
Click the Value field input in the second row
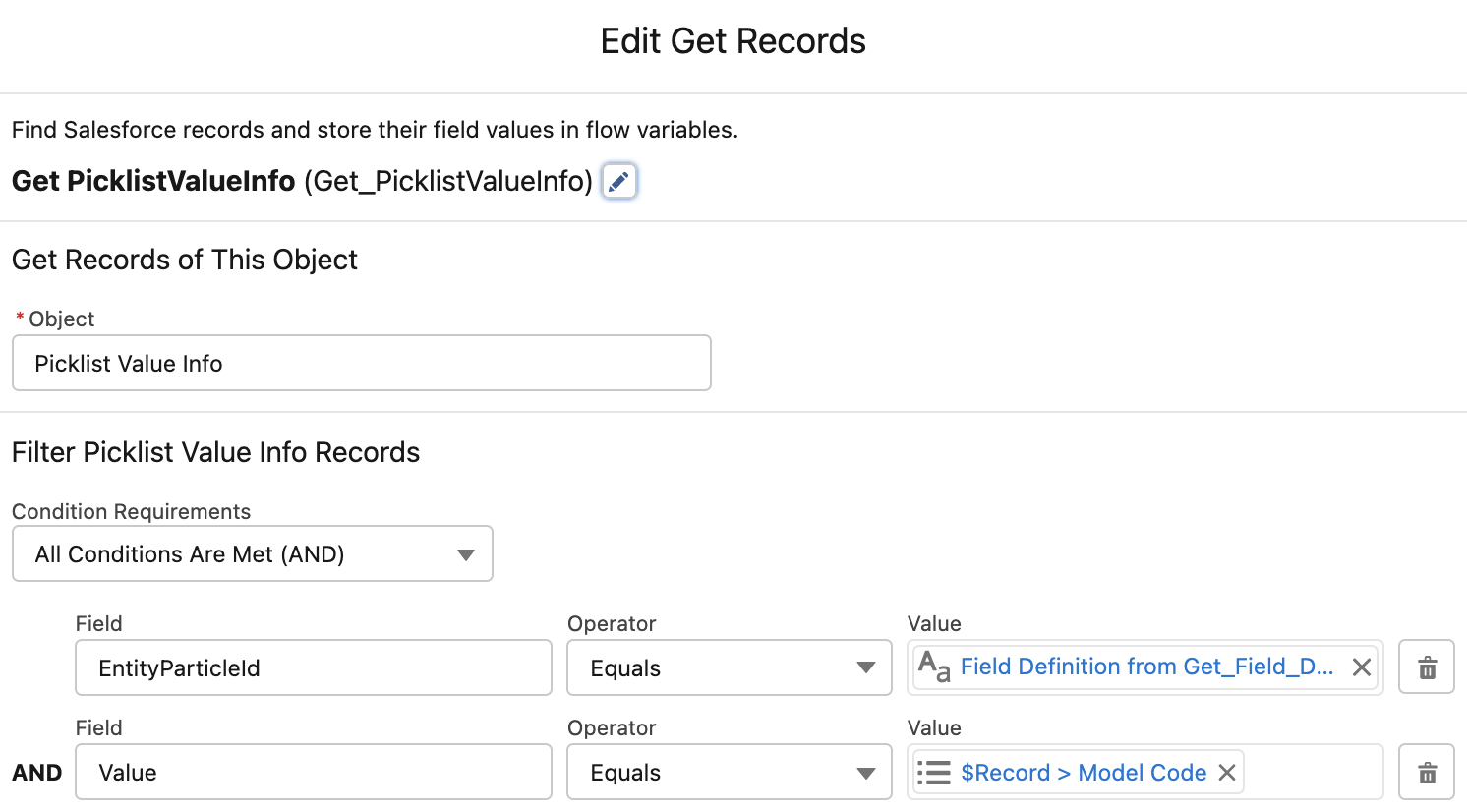tap(313, 772)
